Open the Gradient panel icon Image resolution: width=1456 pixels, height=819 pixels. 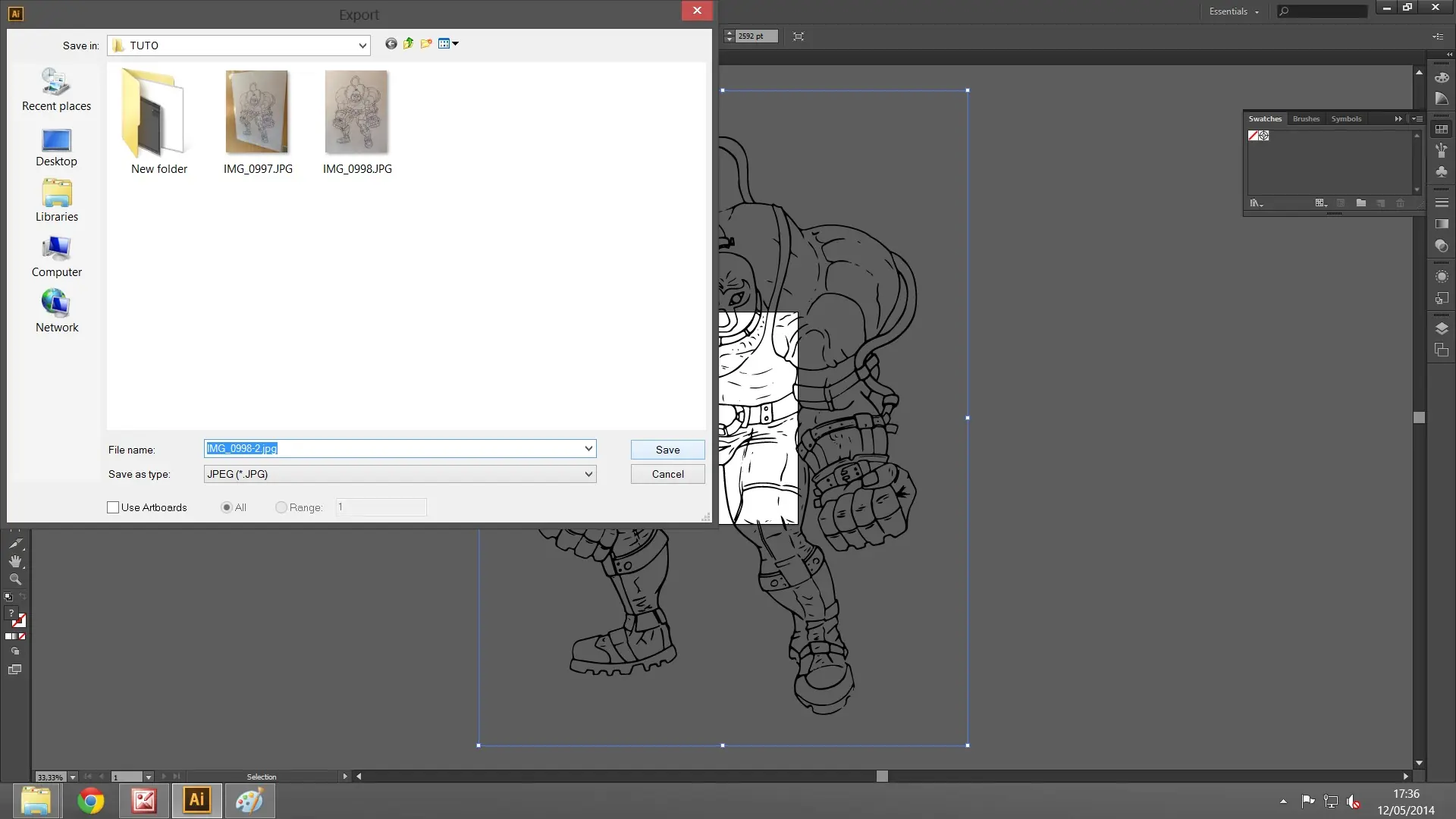pos(1442,224)
